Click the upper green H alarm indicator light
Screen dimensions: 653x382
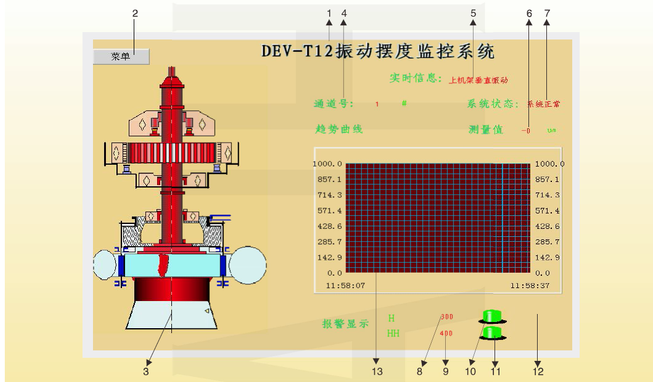(492, 317)
